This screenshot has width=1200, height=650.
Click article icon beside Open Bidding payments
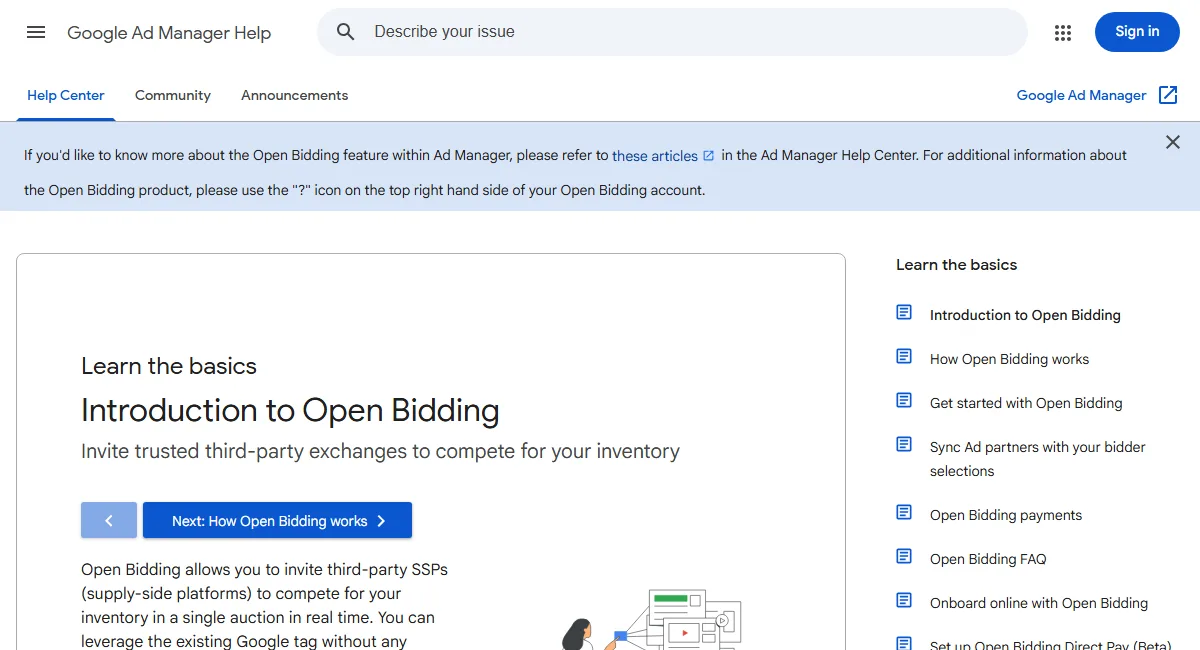pyautogui.click(x=904, y=513)
